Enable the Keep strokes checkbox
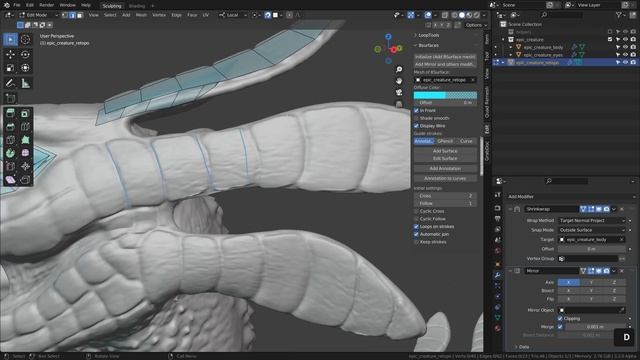 click(416, 242)
